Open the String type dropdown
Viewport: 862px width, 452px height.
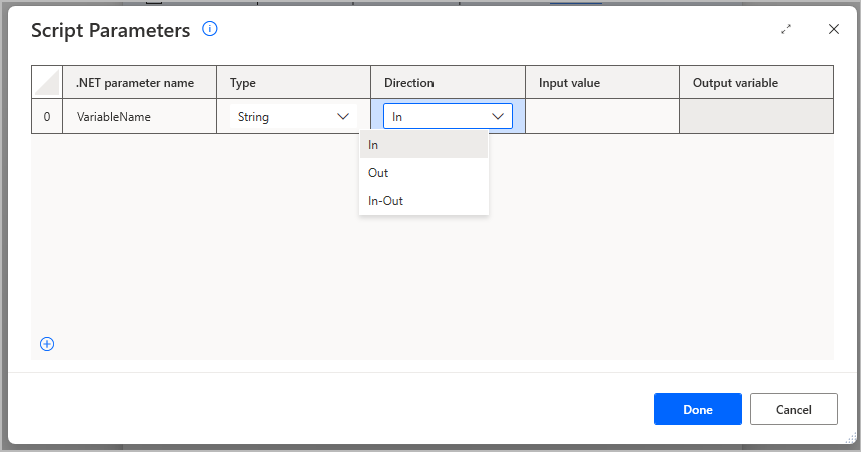(293, 117)
